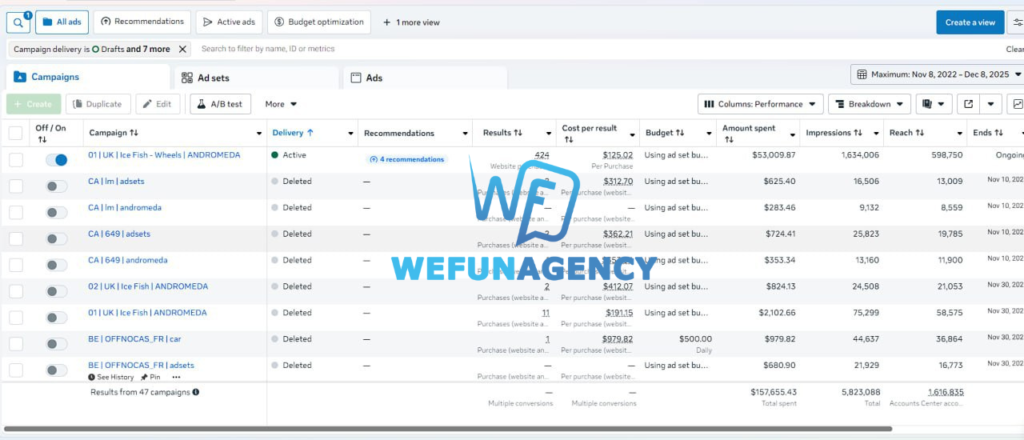Open the view settings sliders icon
This screenshot has height=440, width=1024.
[1017, 22]
